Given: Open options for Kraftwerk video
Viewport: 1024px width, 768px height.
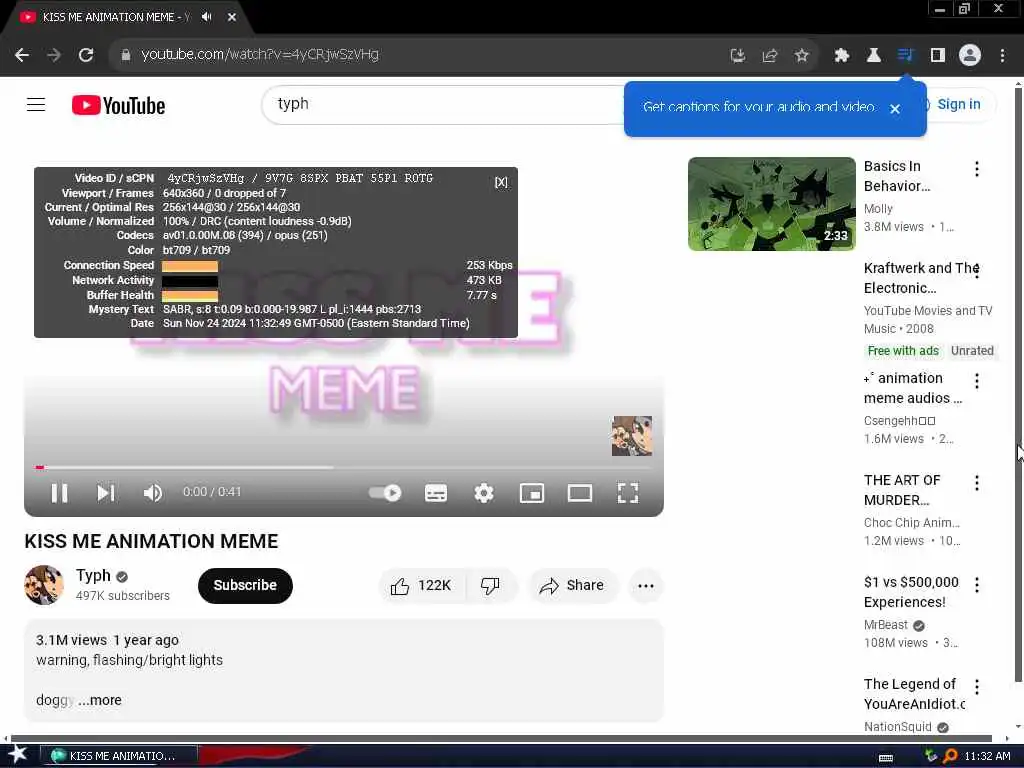Looking at the screenshot, I should 976,271.
